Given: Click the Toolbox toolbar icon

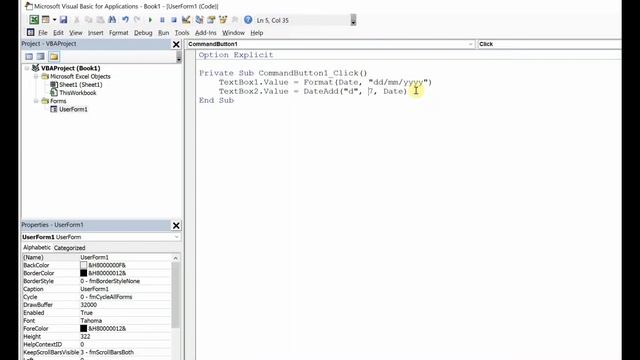Looking at the screenshot, I should point(235,20).
